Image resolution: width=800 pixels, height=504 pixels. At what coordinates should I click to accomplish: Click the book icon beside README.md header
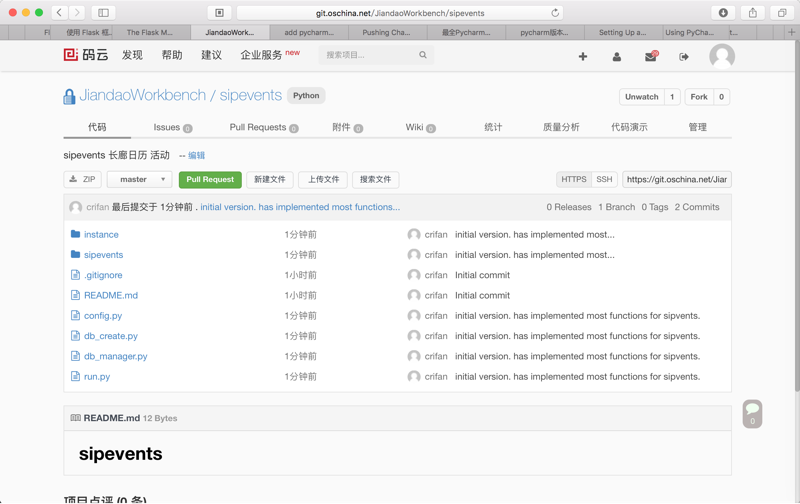tap(76, 418)
